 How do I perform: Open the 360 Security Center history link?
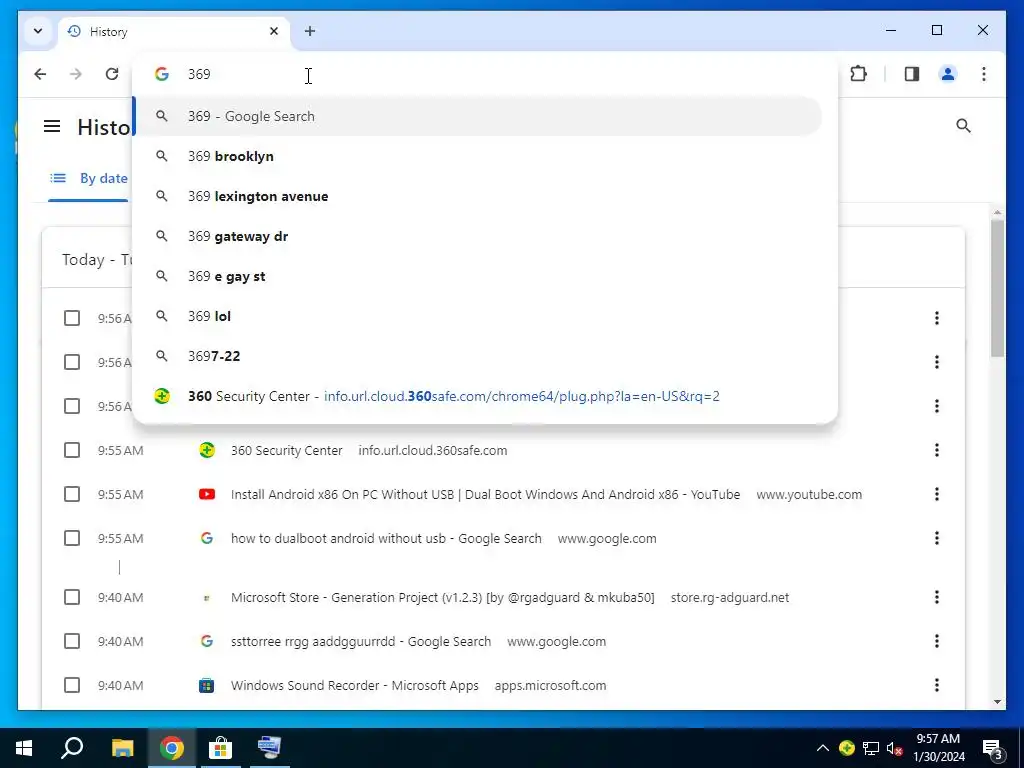pos(287,451)
